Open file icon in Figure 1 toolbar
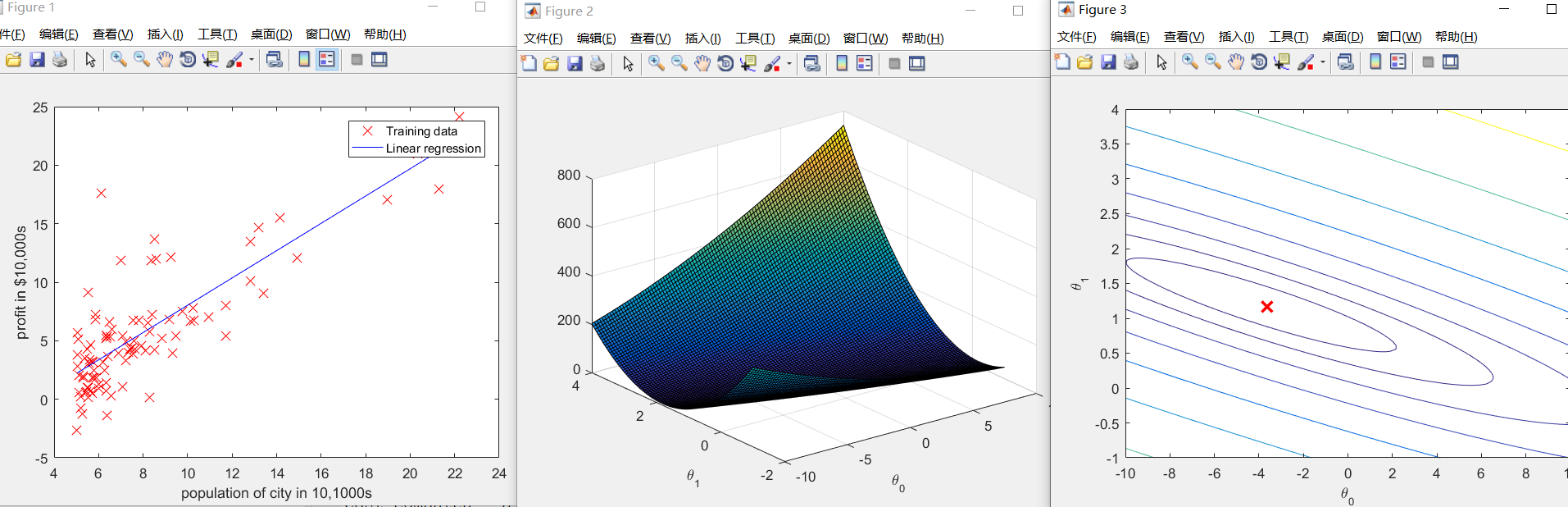The width and height of the screenshot is (1568, 507). 13,60
